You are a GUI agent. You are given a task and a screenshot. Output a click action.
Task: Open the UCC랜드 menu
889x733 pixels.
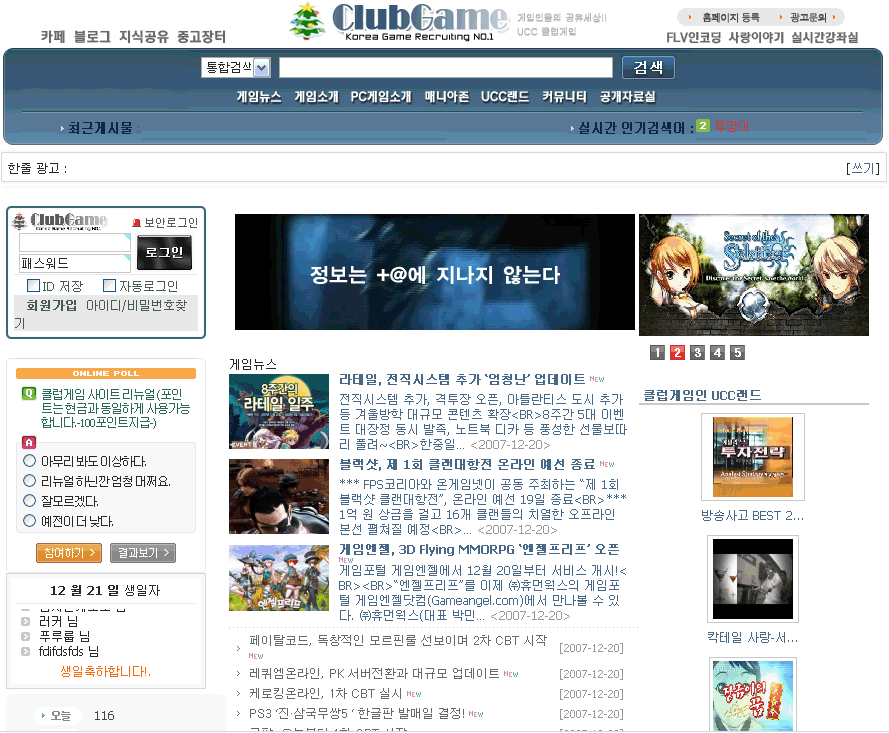click(505, 97)
